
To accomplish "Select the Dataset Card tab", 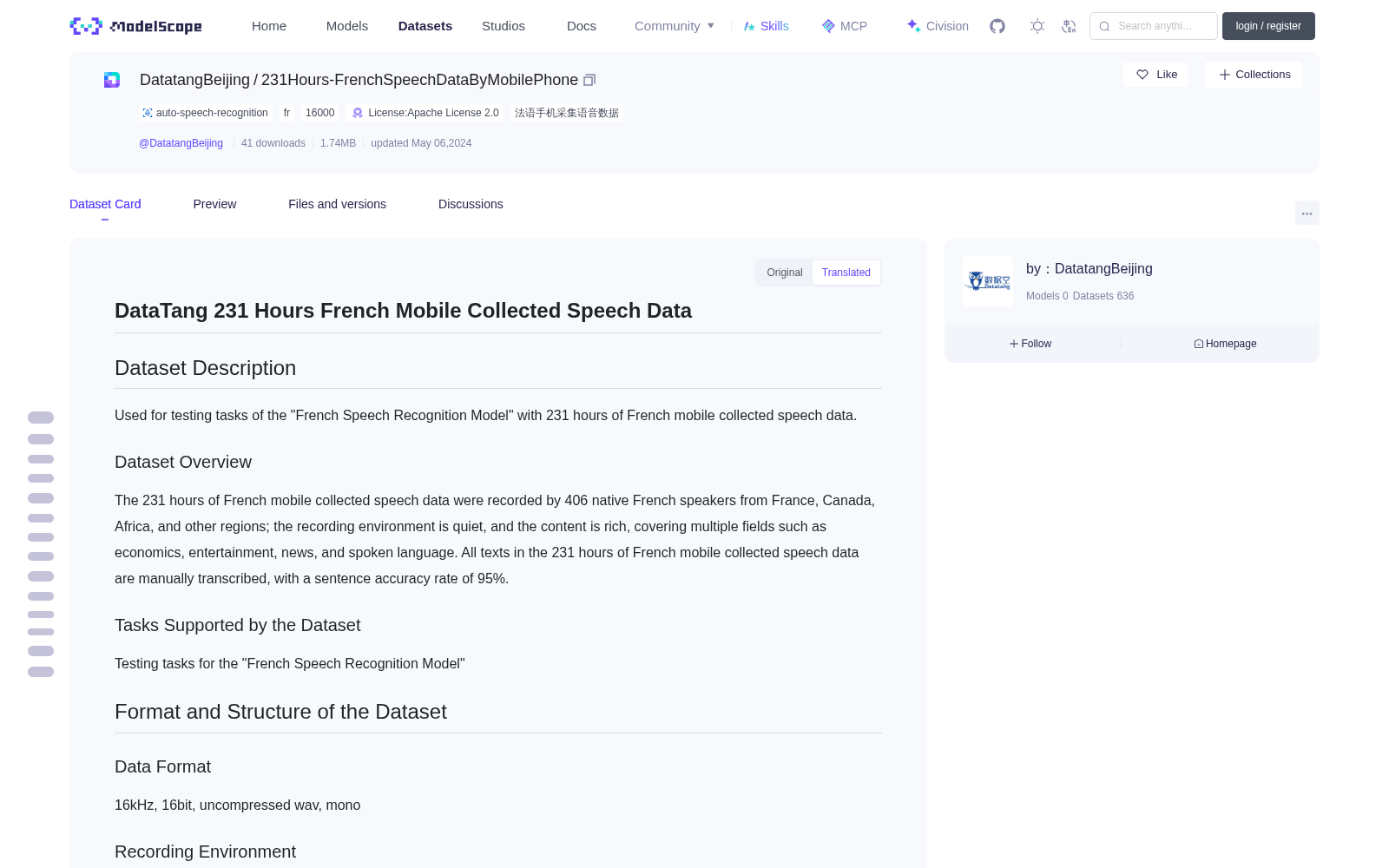I will click(105, 204).
